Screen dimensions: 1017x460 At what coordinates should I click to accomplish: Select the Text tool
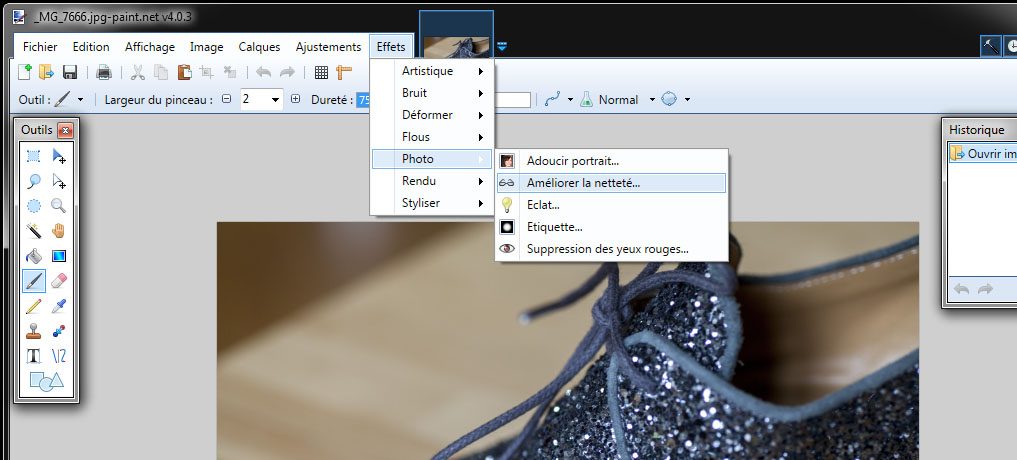(x=34, y=356)
